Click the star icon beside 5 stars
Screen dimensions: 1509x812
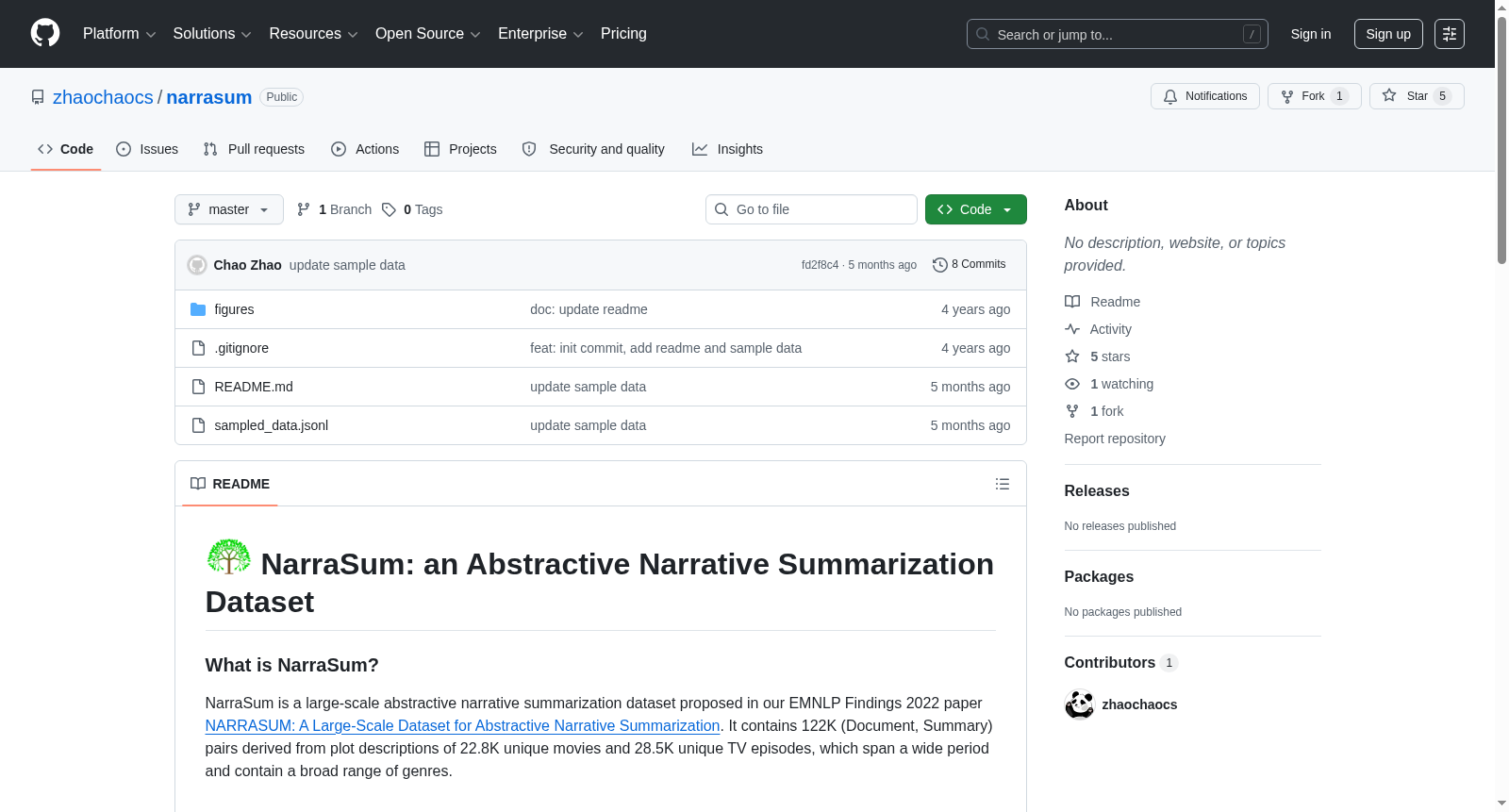tap(1072, 356)
